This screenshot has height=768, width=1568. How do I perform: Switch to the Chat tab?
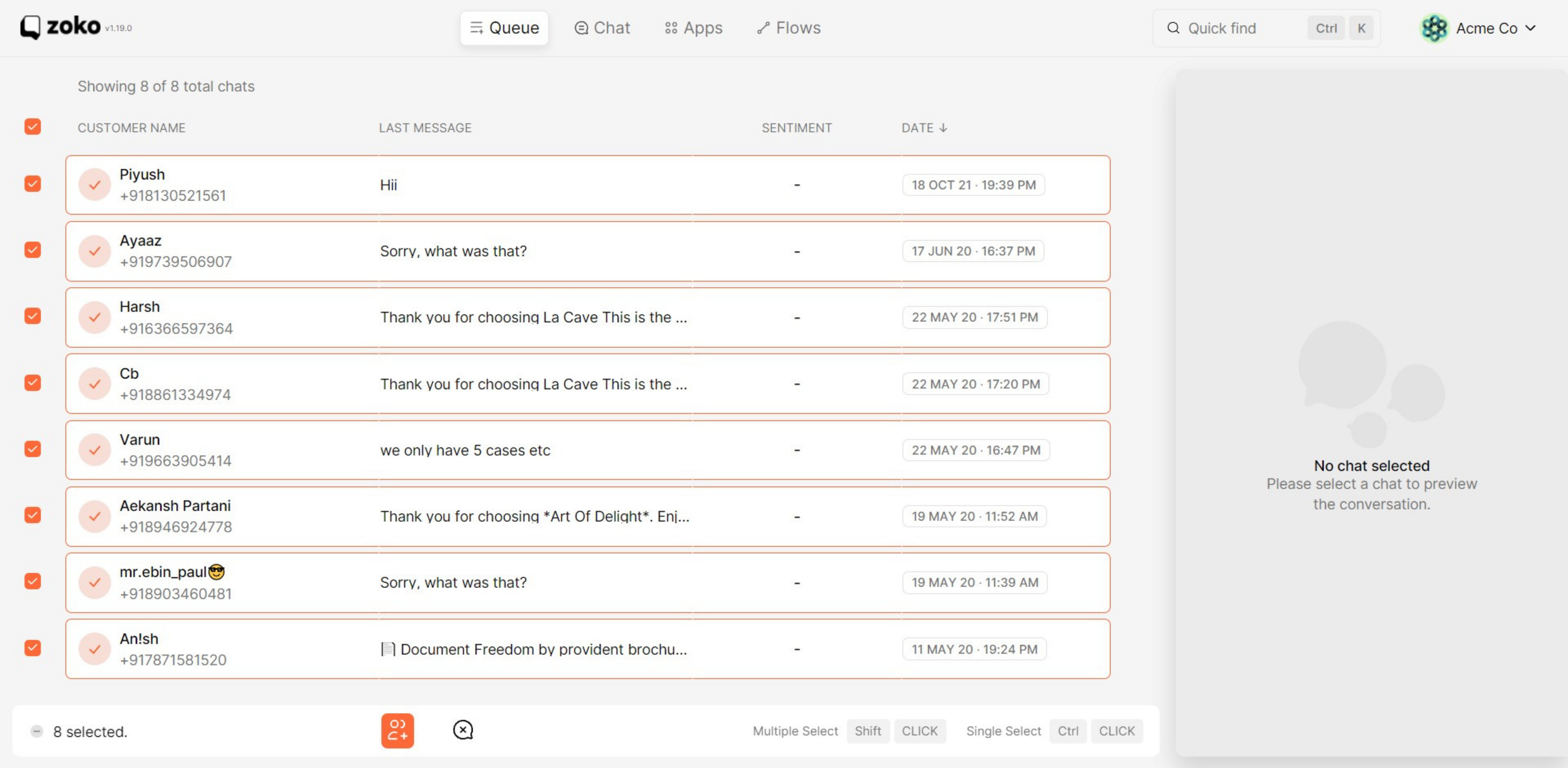(602, 28)
